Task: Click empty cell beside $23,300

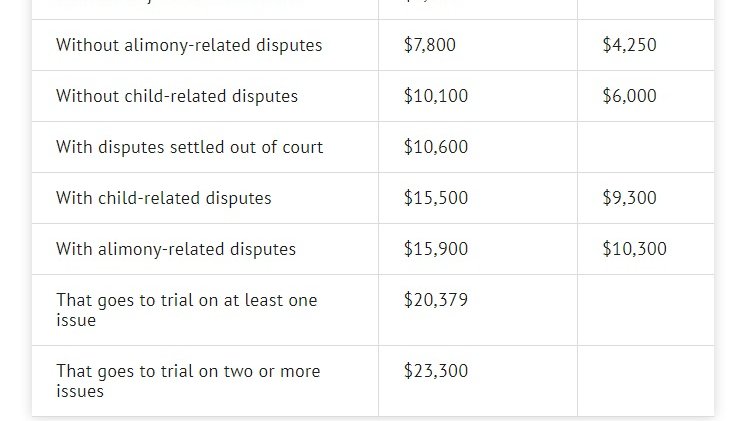Action: [x=645, y=380]
